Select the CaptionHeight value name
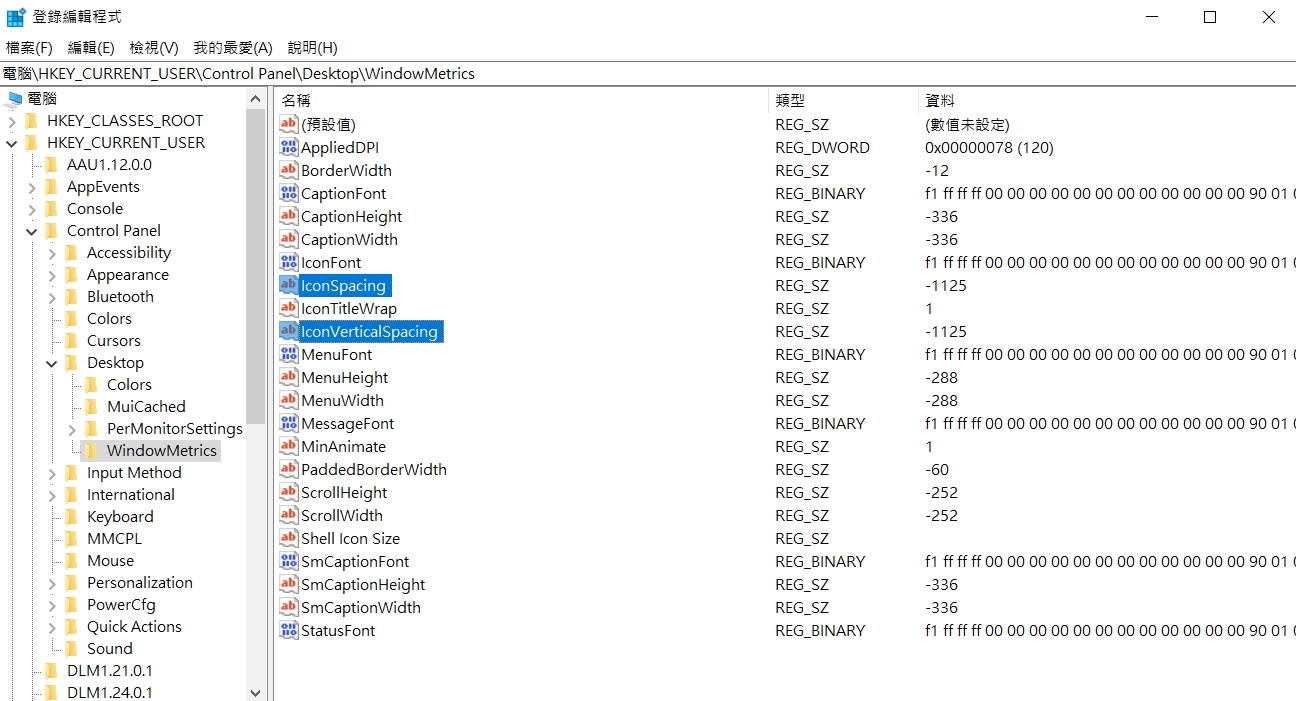 (351, 216)
